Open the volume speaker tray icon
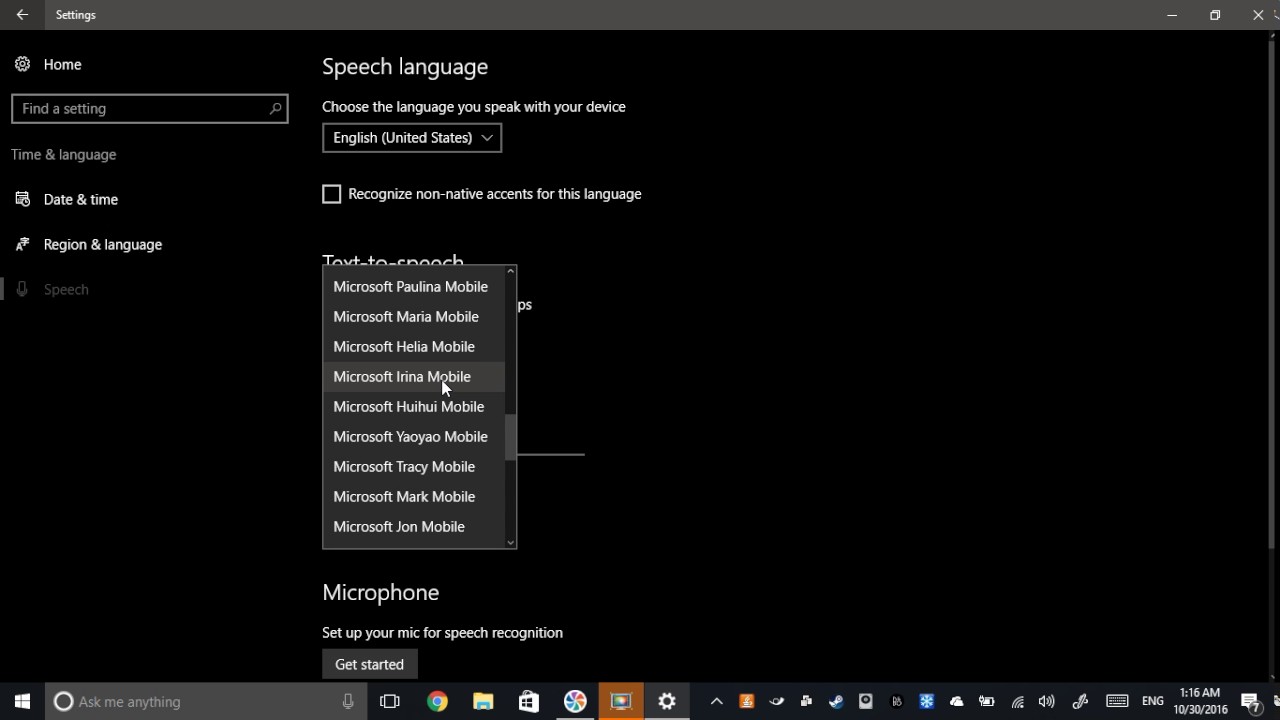The width and height of the screenshot is (1280, 720). click(x=1047, y=702)
